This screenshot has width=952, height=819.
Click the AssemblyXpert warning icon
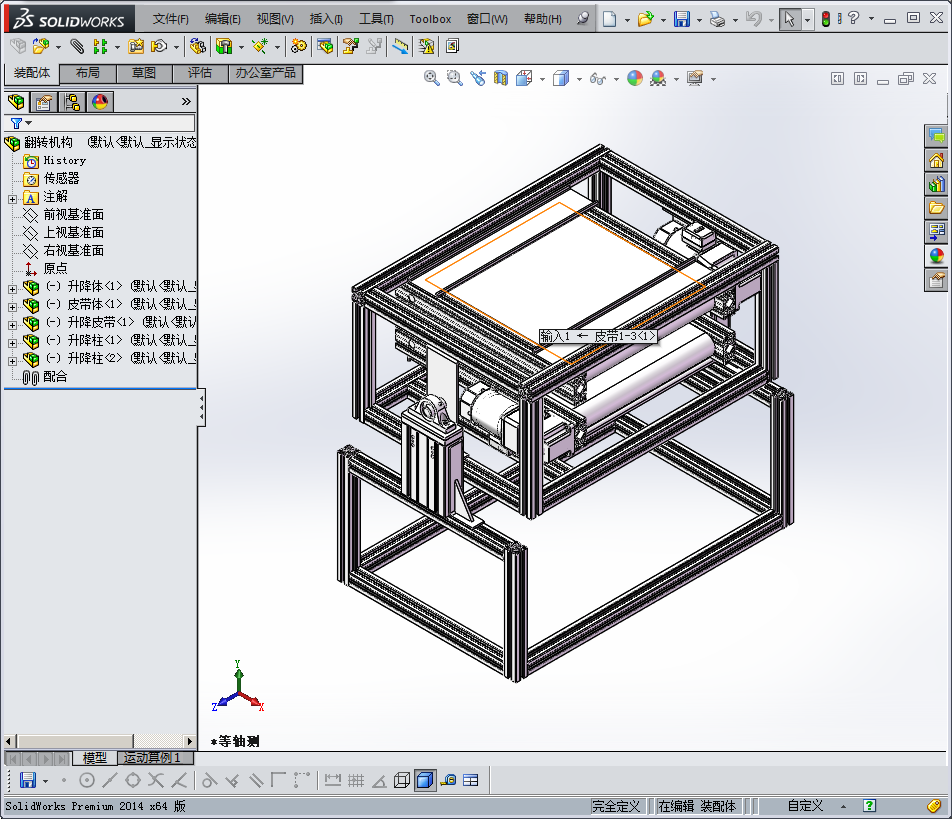[x=426, y=46]
